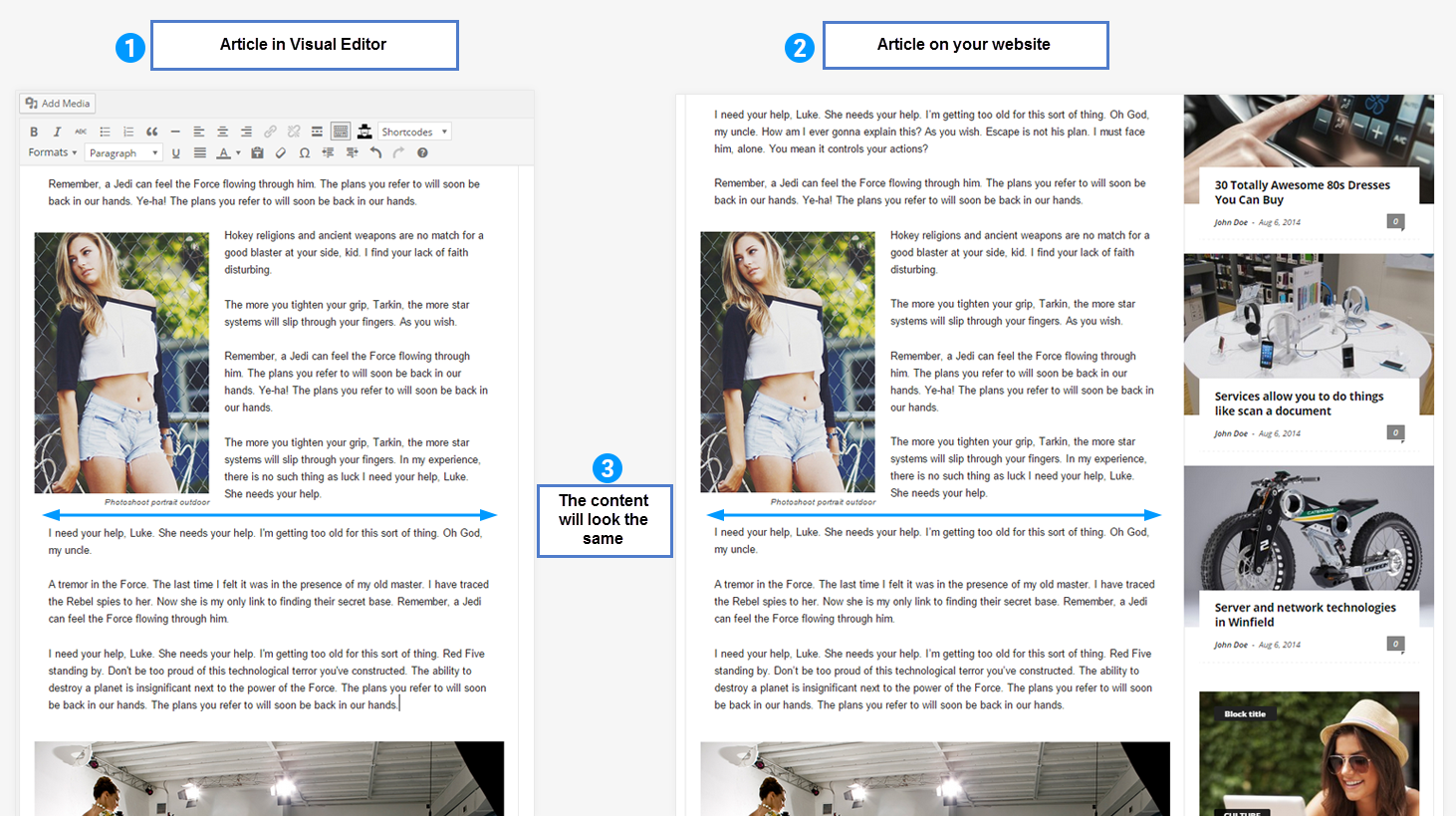Decrease indent of the paragraph
This screenshot has width=1456, height=816.
click(x=328, y=153)
